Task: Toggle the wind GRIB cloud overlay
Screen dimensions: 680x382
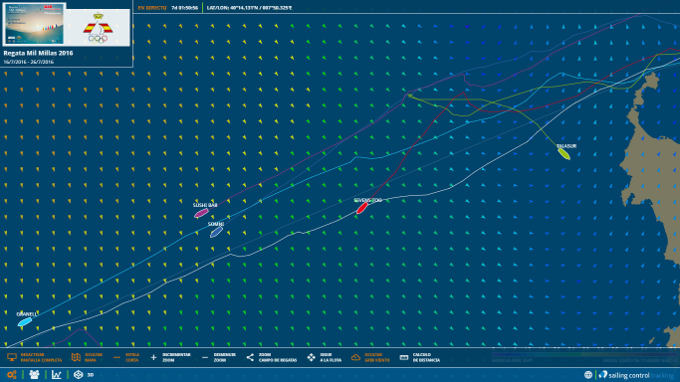Action: coord(356,358)
